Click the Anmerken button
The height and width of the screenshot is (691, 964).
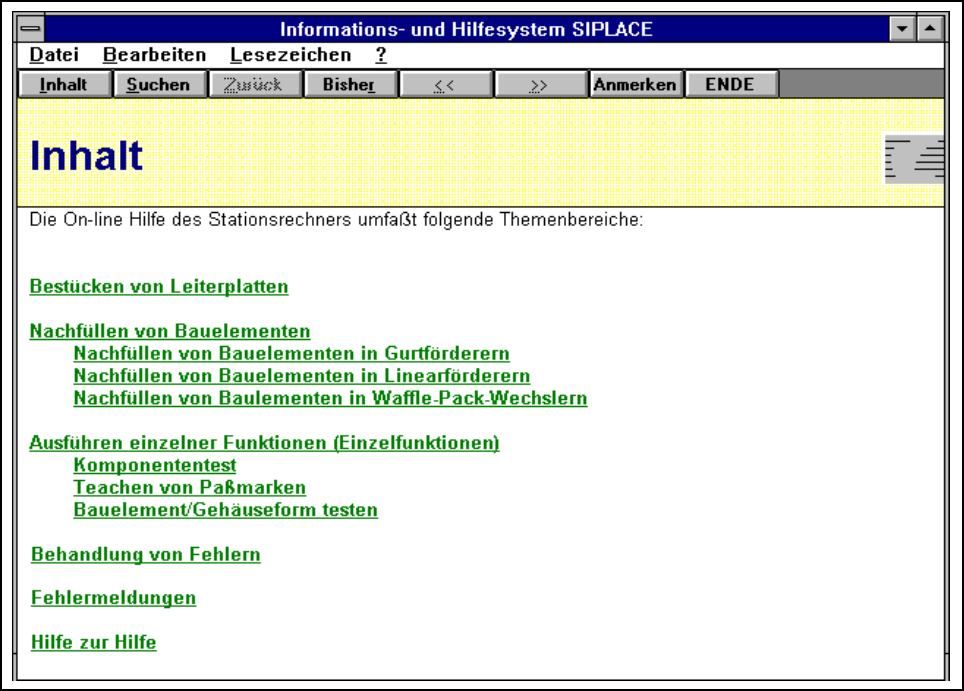[x=635, y=85]
